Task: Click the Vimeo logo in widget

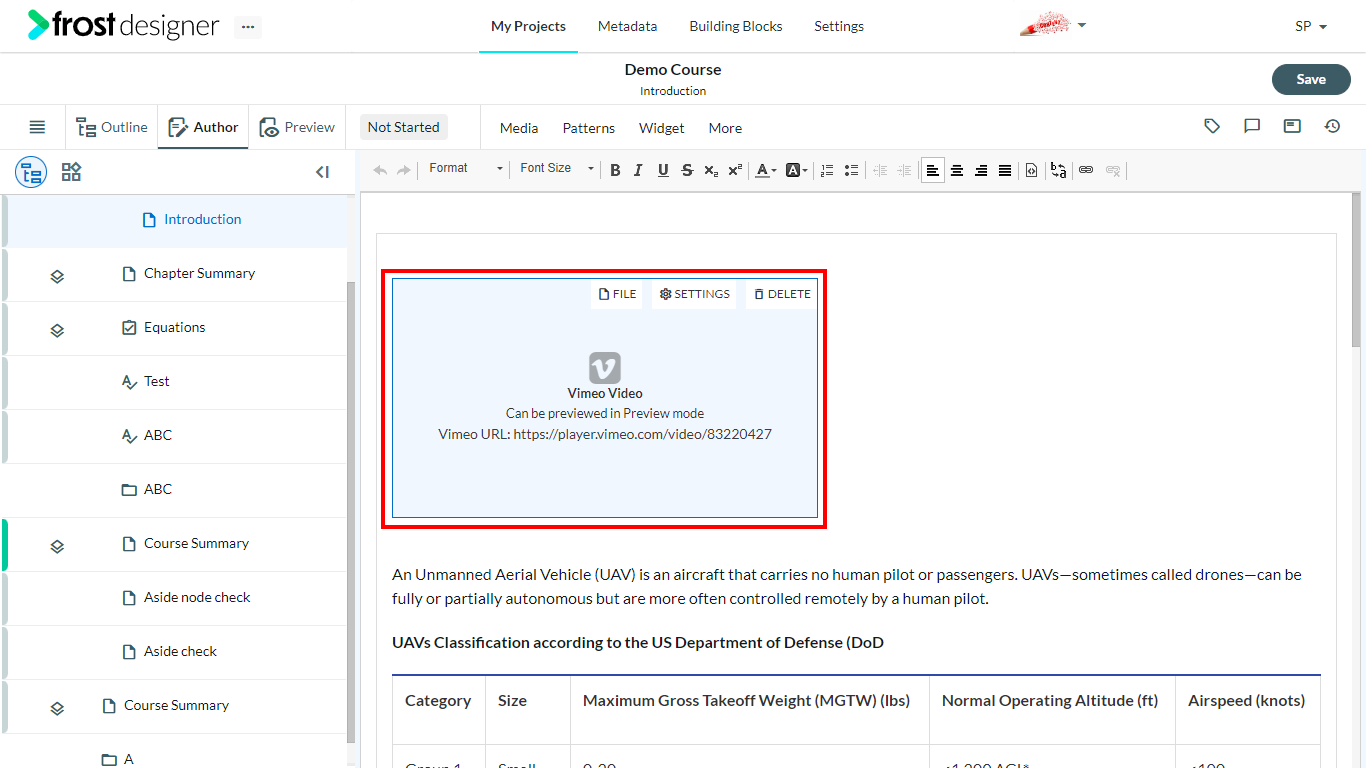Action: (x=605, y=367)
